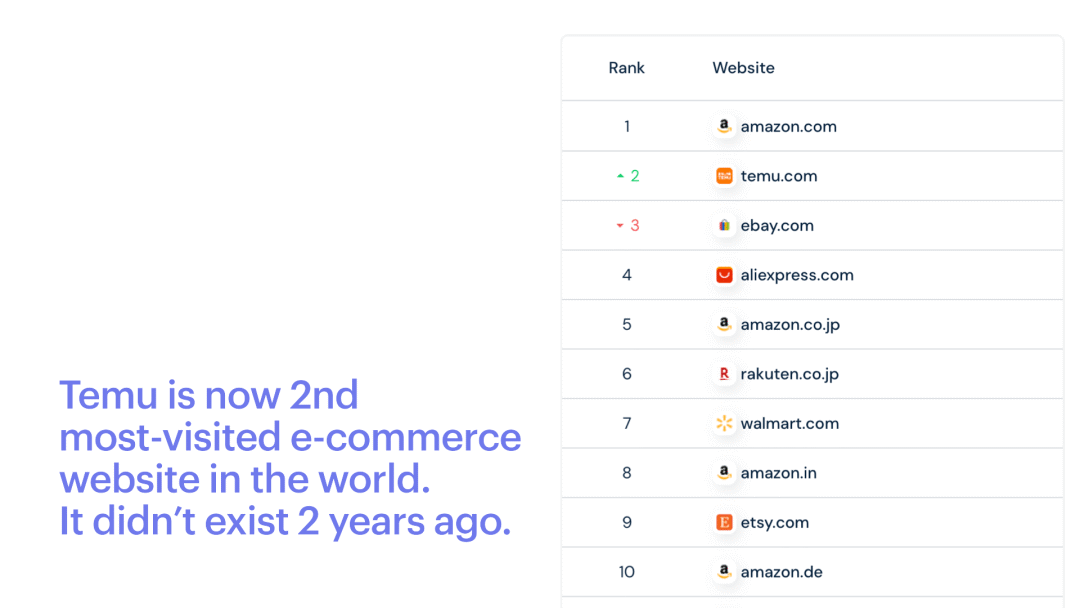The image size is (1080, 608).
Task: Open the aliexpress.com website link
Action: click(x=797, y=275)
